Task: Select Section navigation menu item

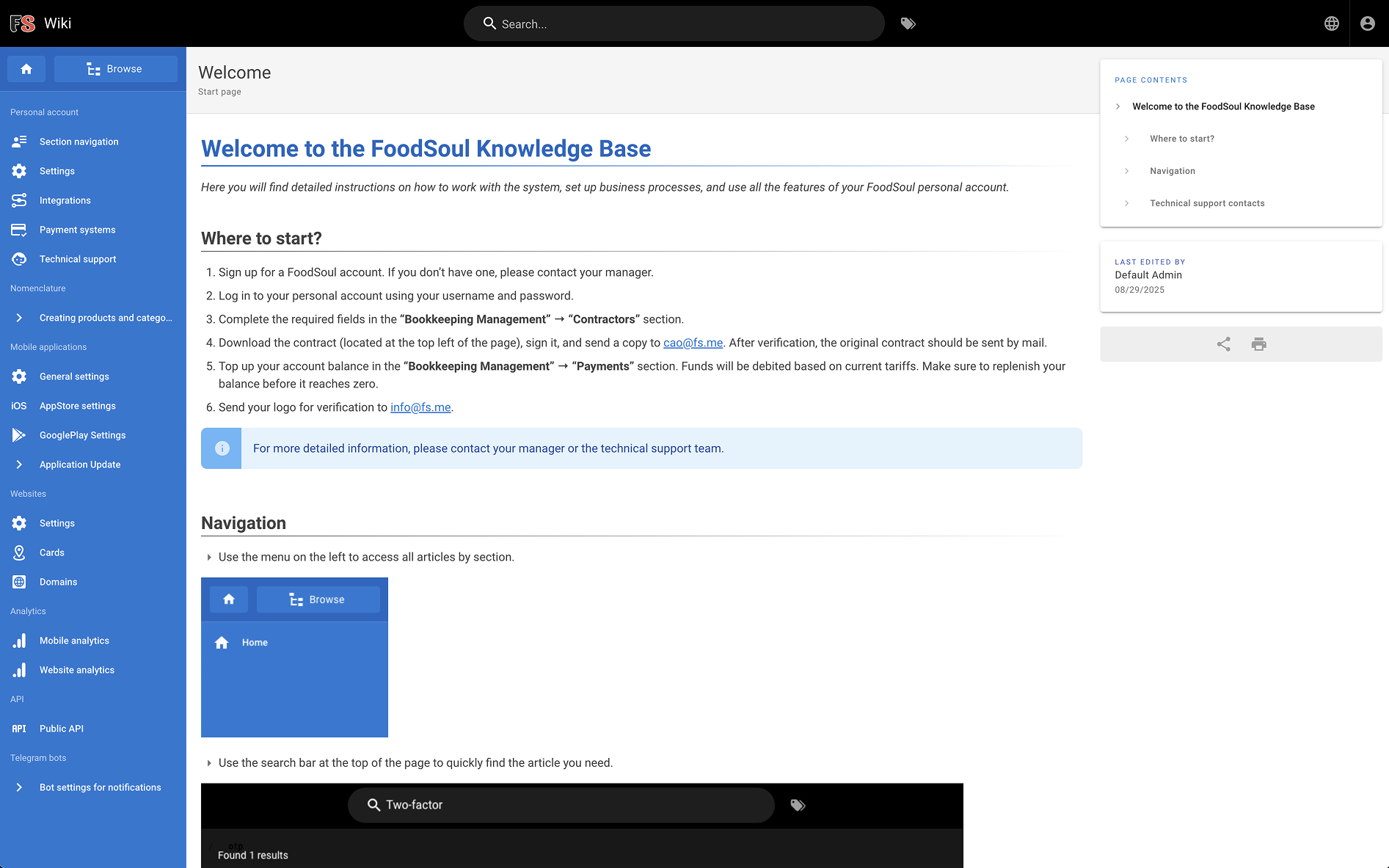Action: (79, 142)
